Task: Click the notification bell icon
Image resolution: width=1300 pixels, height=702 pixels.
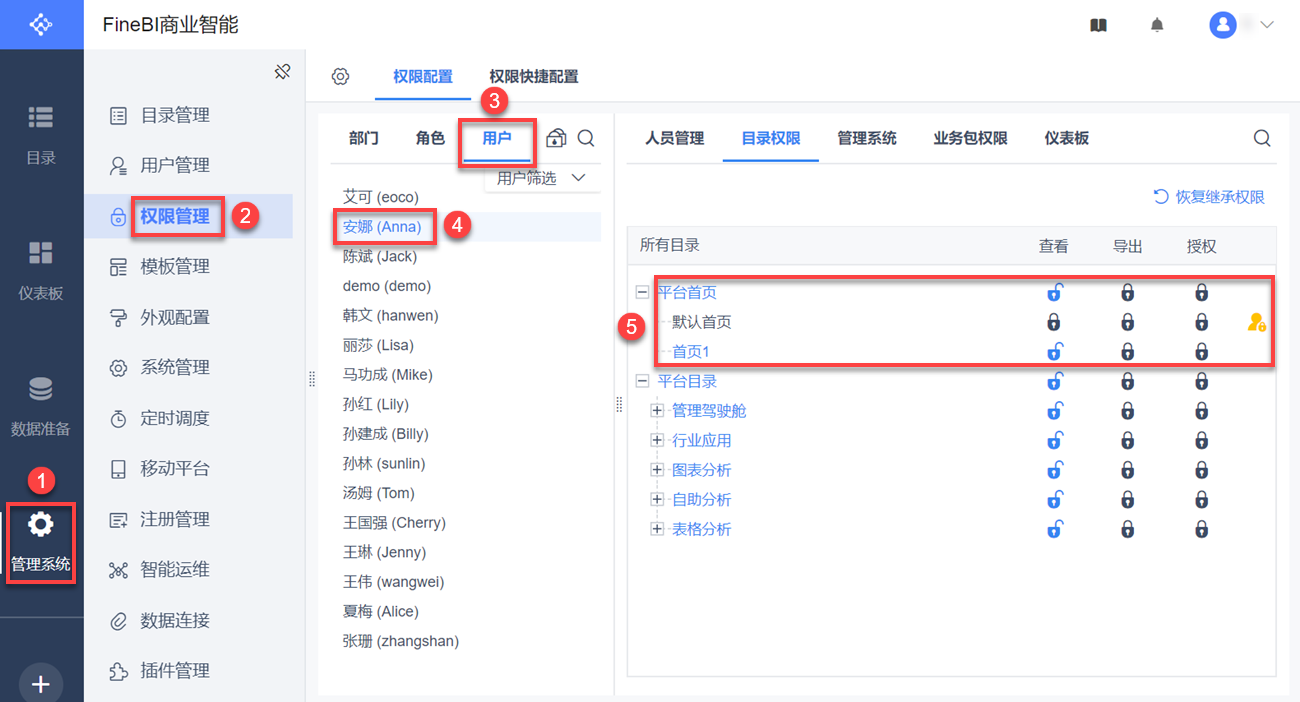Action: coord(1157,25)
